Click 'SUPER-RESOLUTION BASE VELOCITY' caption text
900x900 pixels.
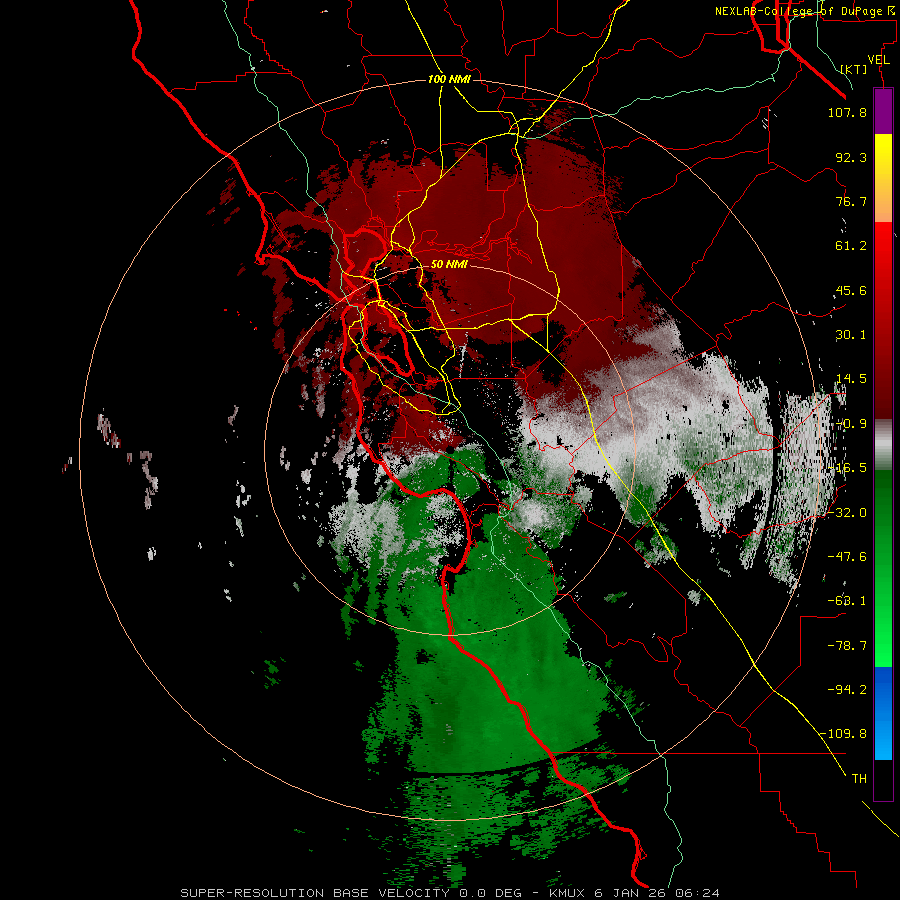pos(317,893)
